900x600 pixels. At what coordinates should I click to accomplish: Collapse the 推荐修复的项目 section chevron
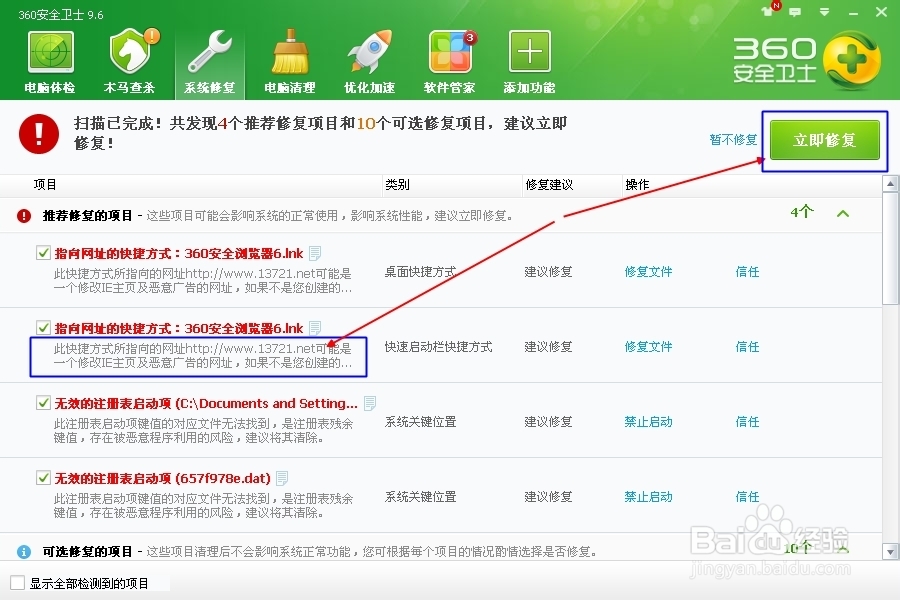[x=843, y=214]
